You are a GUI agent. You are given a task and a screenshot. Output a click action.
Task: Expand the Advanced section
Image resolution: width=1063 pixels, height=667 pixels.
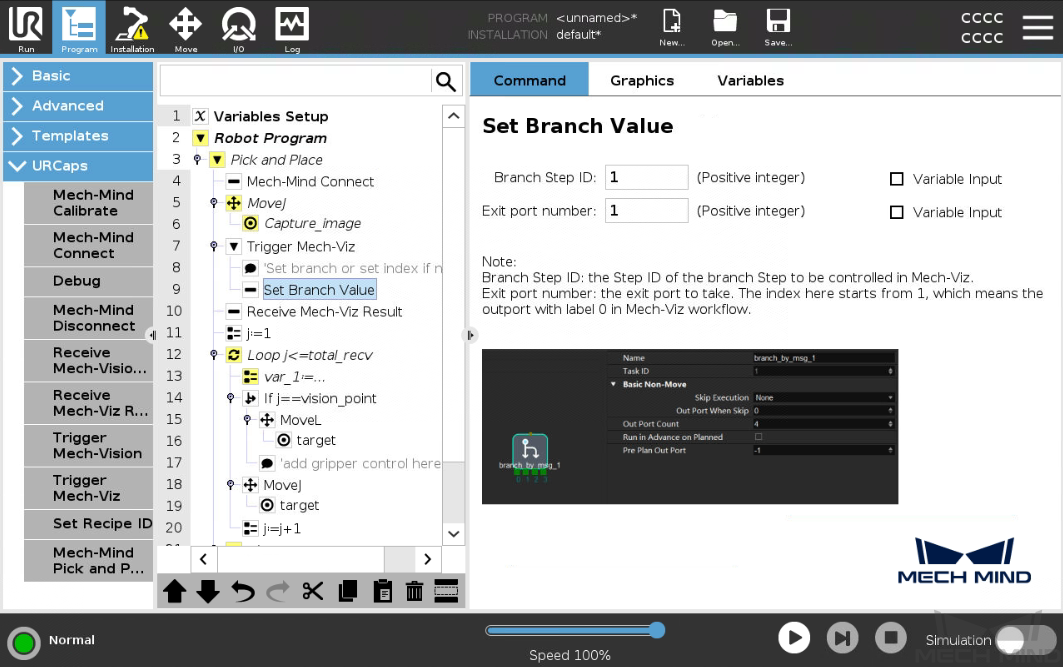pyautogui.click(x=78, y=106)
